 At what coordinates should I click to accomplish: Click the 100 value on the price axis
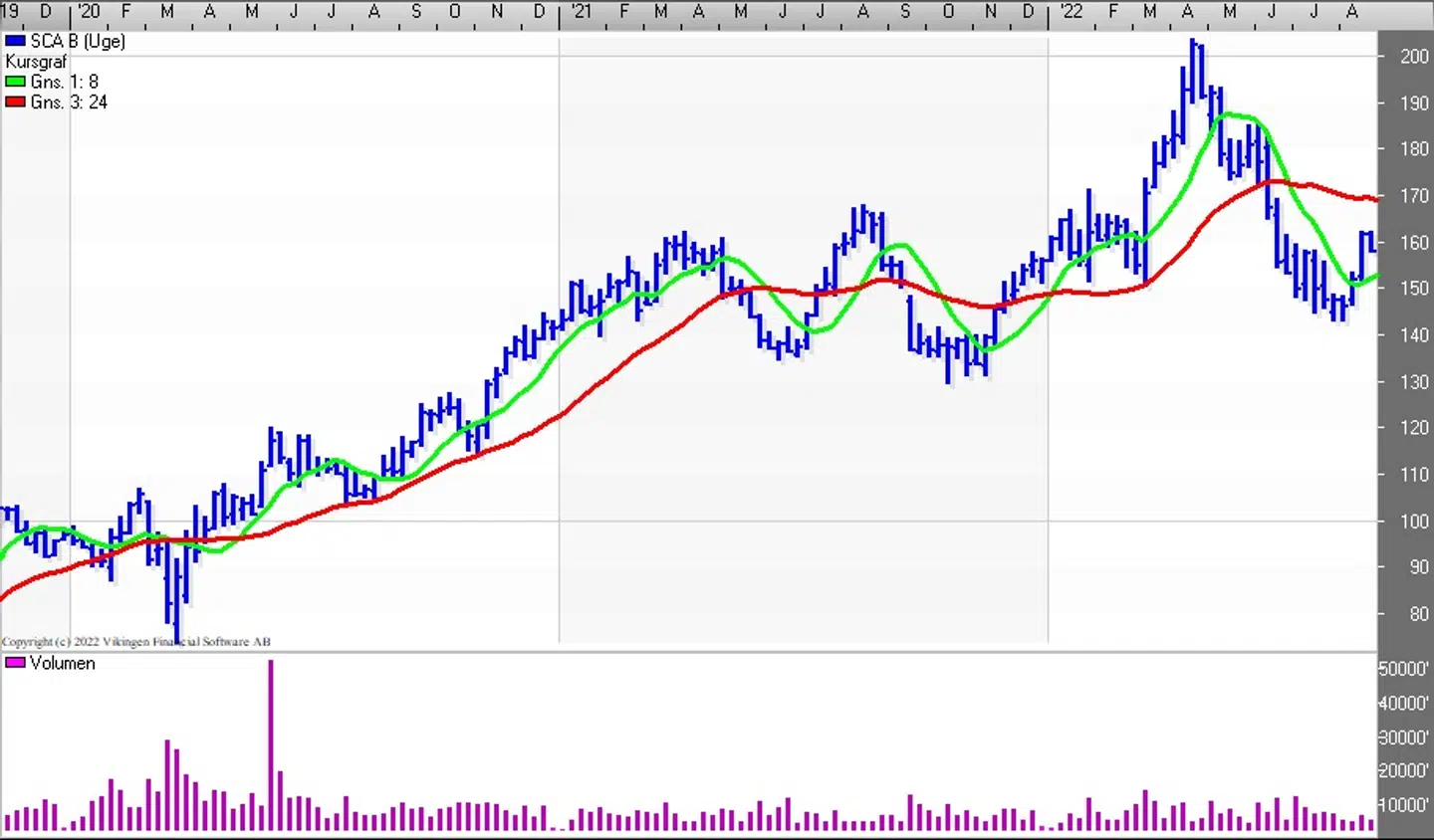coord(1414,521)
